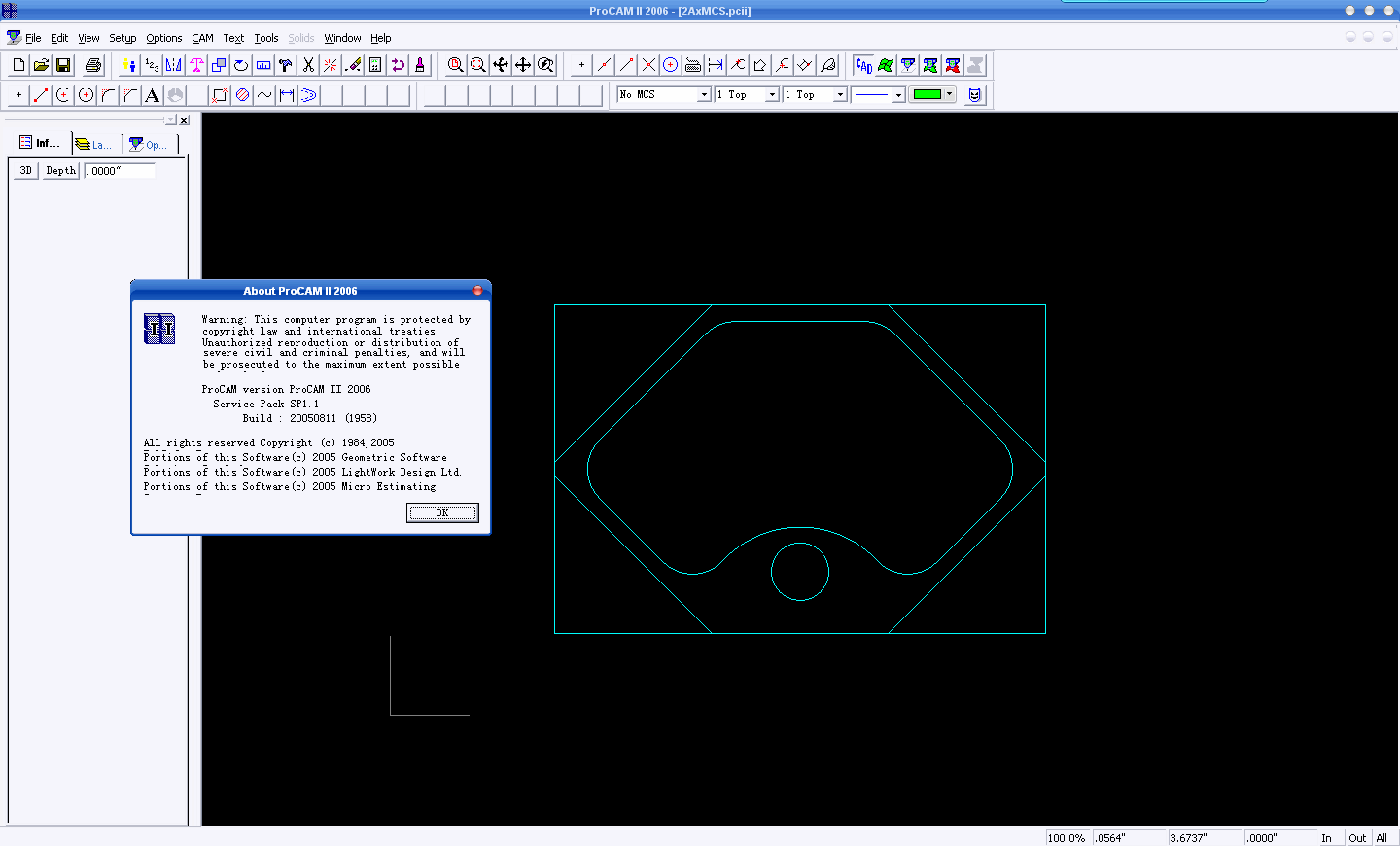1400x846 pixels.
Task: Create a new file from the toolbar
Action: (x=18, y=65)
